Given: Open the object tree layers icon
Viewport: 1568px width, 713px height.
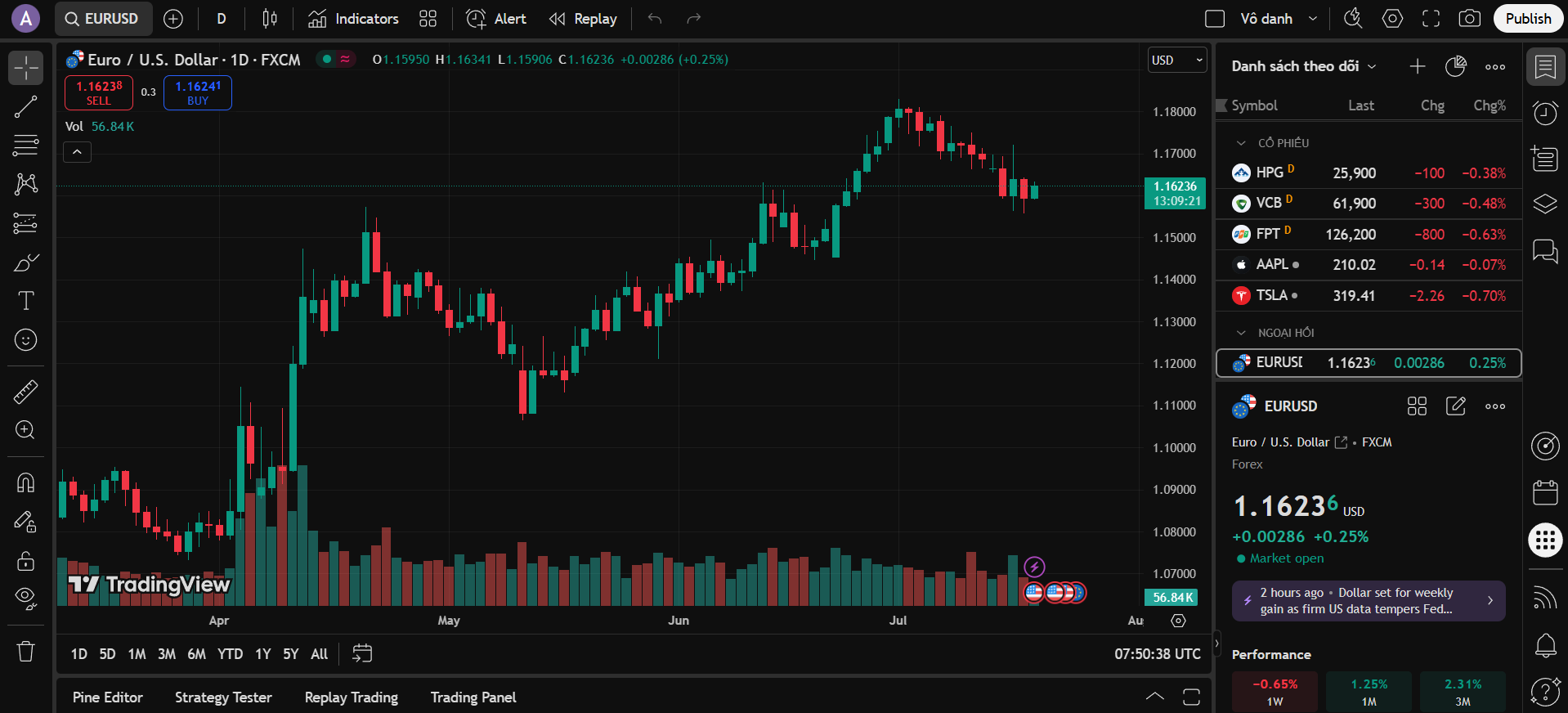Looking at the screenshot, I should (x=1545, y=203).
